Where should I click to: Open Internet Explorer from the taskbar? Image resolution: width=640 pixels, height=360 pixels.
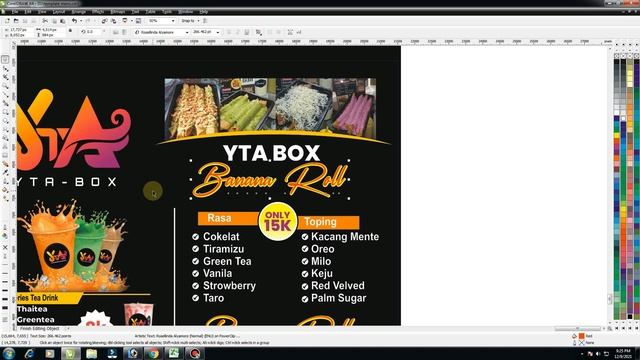click(29, 353)
